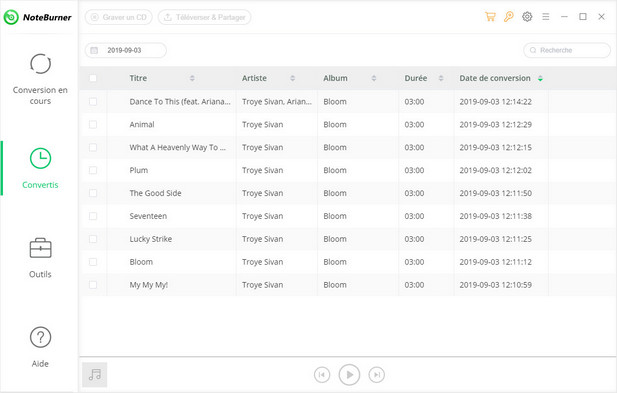The image size is (617, 393).
Task: Switch to the Convertis tab
Action: [x=40, y=168]
